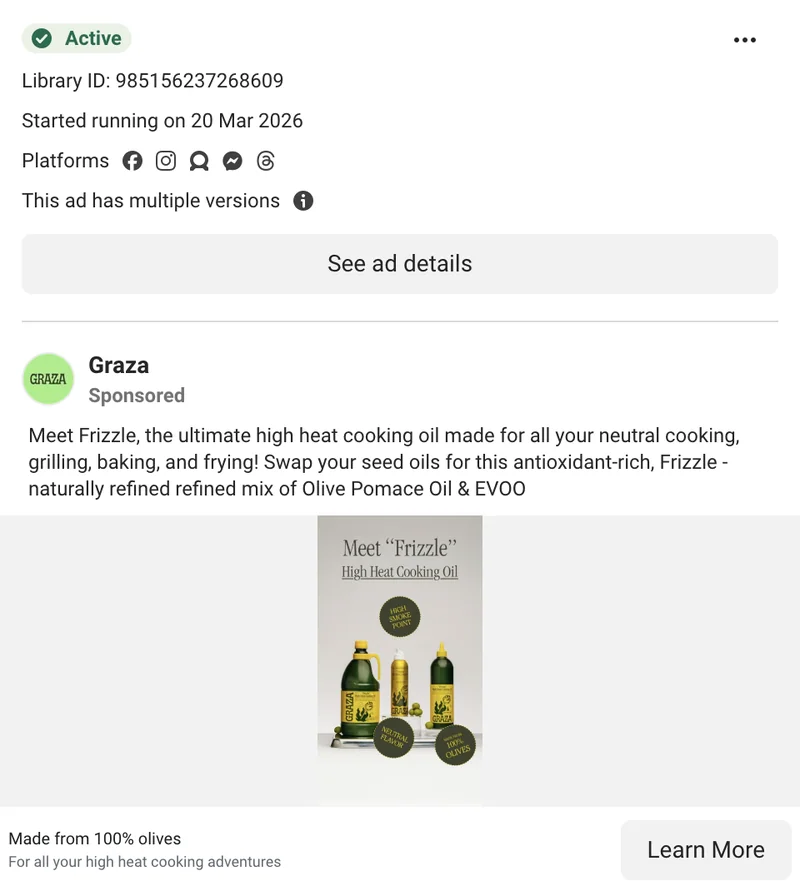The image size is (800, 881).
Task: Click the Audience Network platform icon
Action: point(199,161)
